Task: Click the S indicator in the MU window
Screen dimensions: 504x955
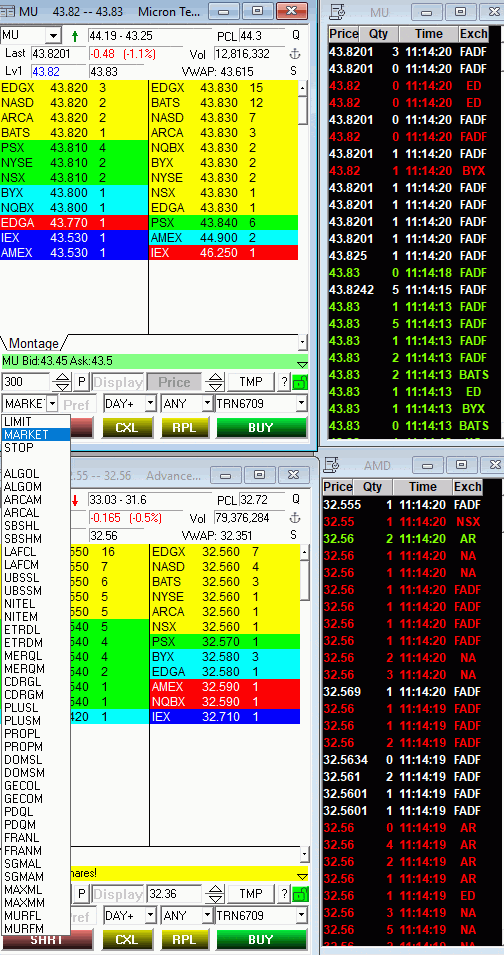Action: (x=293, y=71)
